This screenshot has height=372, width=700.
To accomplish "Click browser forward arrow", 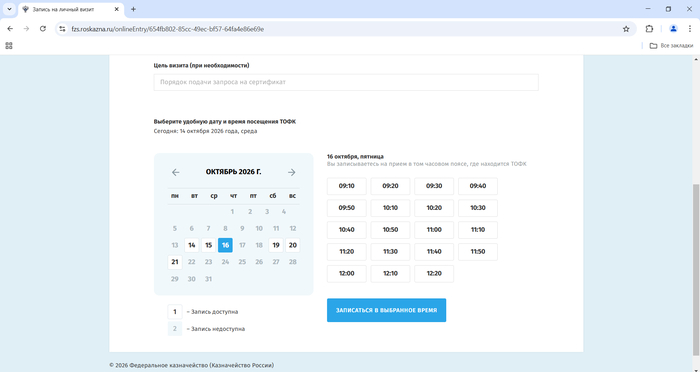I will [26, 29].
